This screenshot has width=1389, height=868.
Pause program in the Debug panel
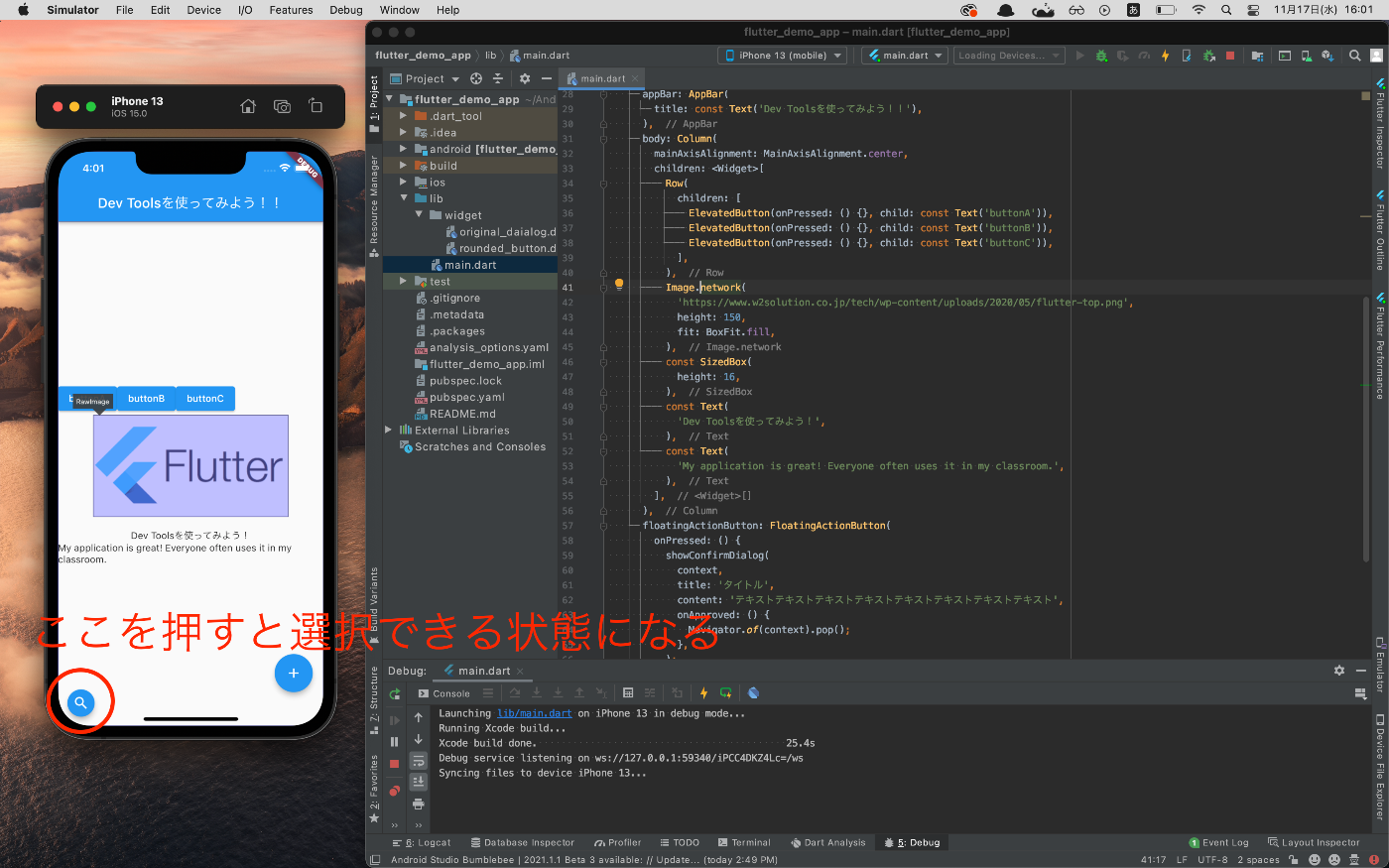click(x=395, y=741)
